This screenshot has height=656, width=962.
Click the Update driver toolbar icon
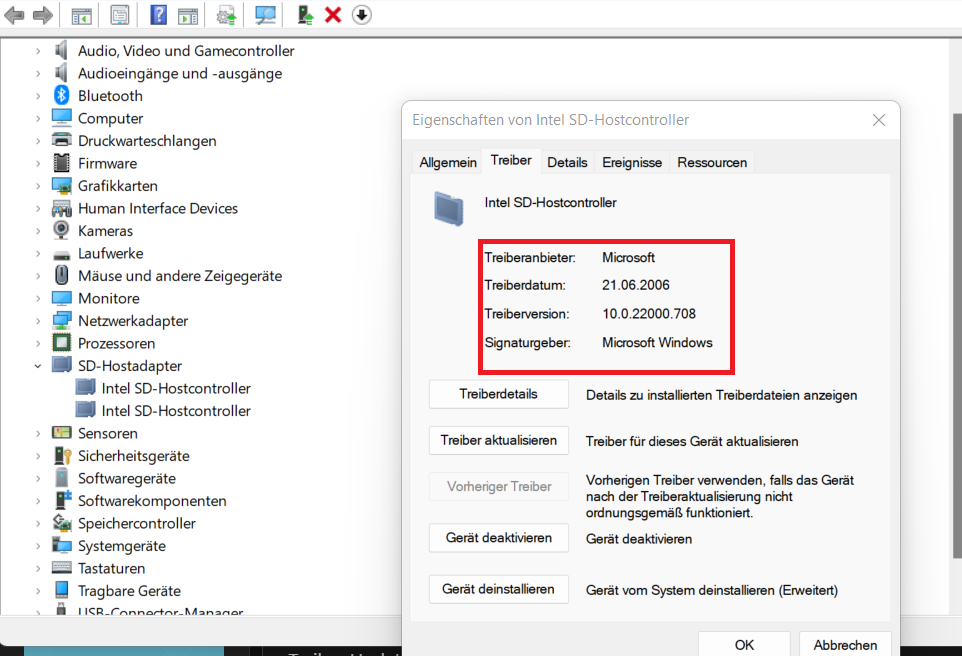305,15
